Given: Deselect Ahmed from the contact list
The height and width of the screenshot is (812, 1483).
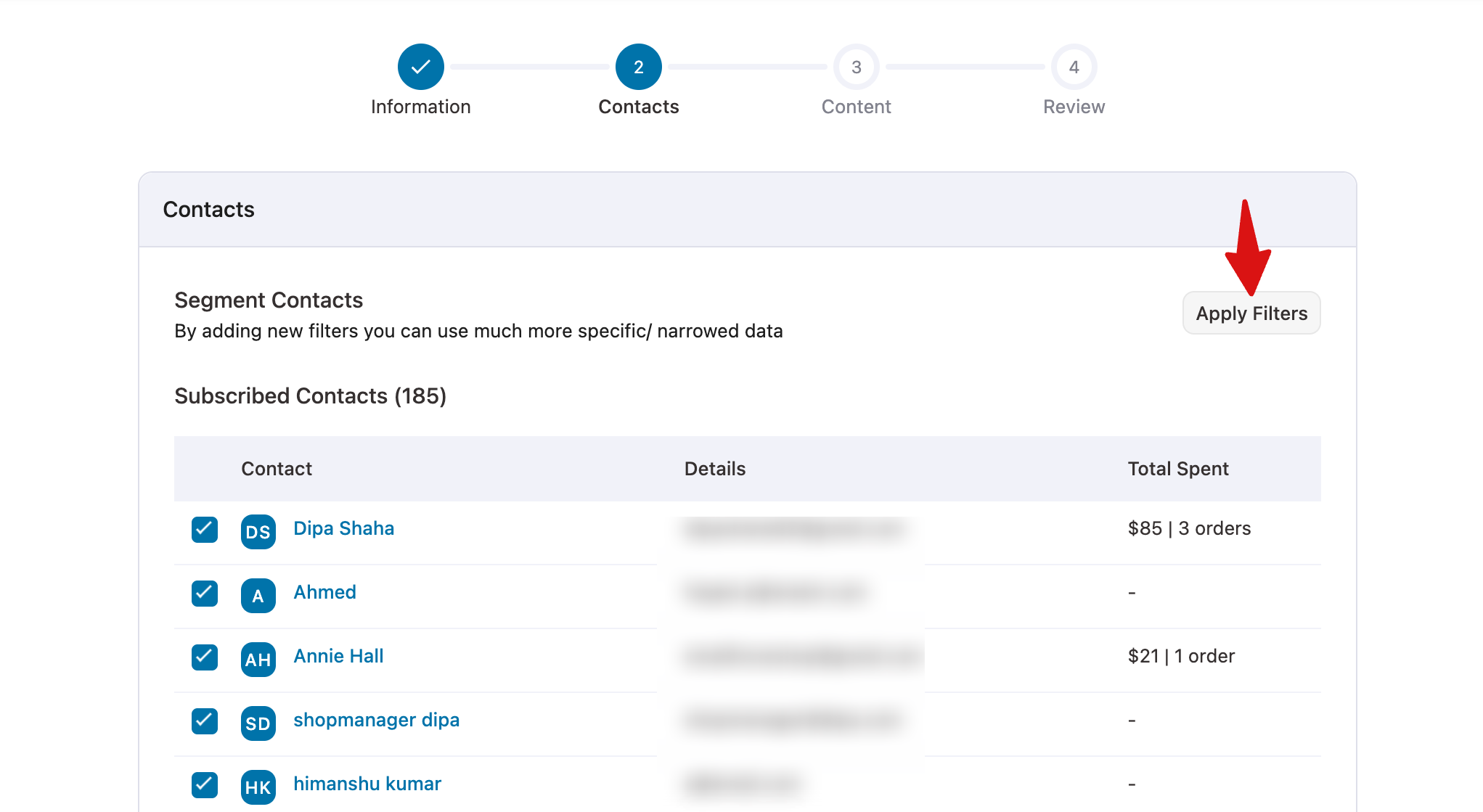Looking at the screenshot, I should pos(204,594).
